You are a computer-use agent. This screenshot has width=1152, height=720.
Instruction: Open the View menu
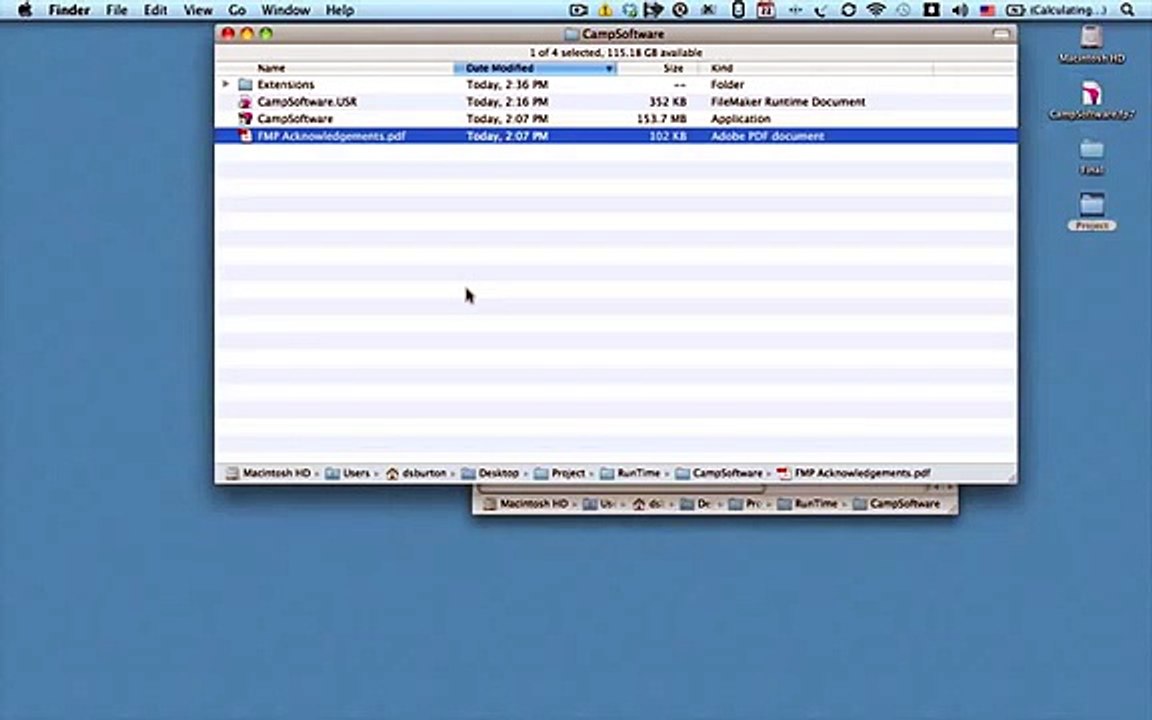[198, 10]
